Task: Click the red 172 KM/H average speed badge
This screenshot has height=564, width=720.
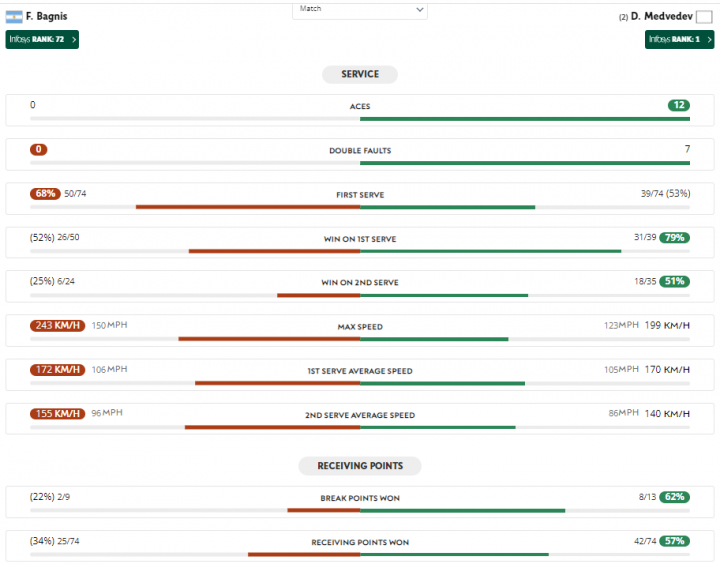Action: pos(58,369)
